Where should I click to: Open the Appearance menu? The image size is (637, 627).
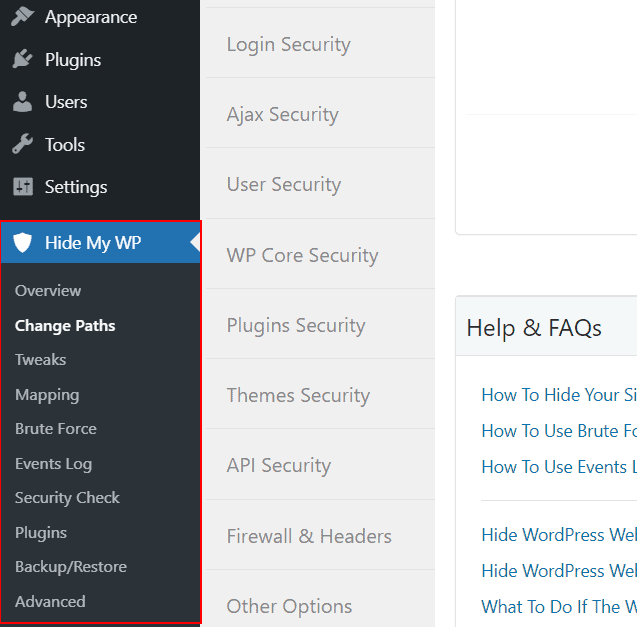tap(91, 17)
